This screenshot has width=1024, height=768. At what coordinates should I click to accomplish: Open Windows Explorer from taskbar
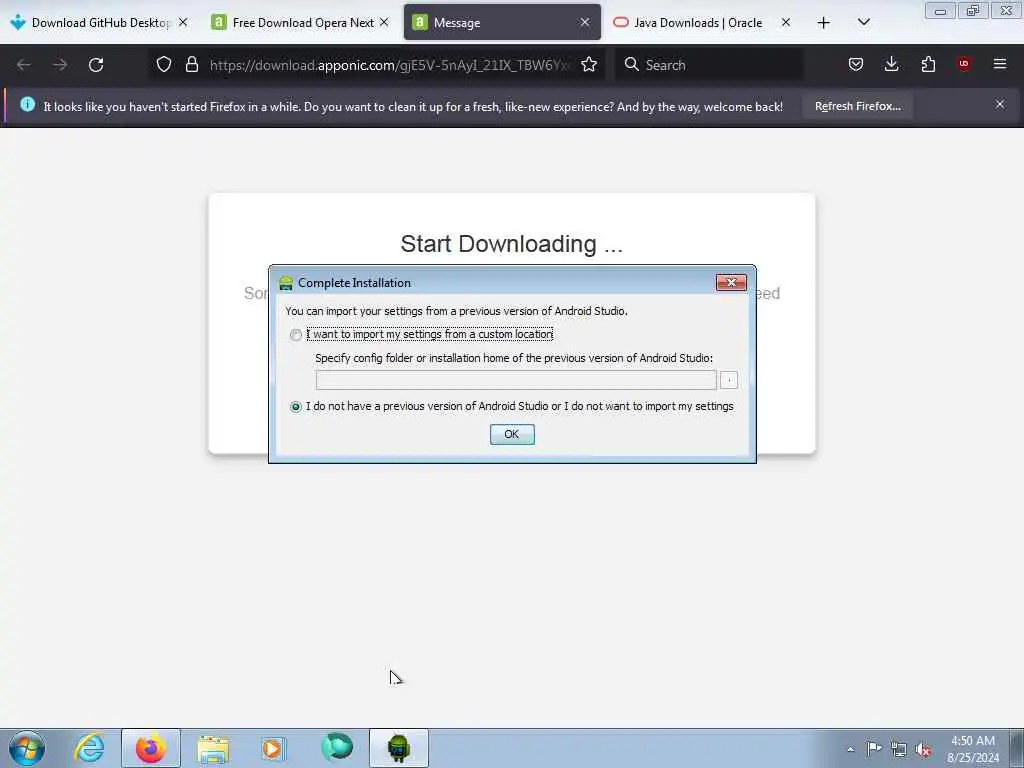tap(213, 748)
